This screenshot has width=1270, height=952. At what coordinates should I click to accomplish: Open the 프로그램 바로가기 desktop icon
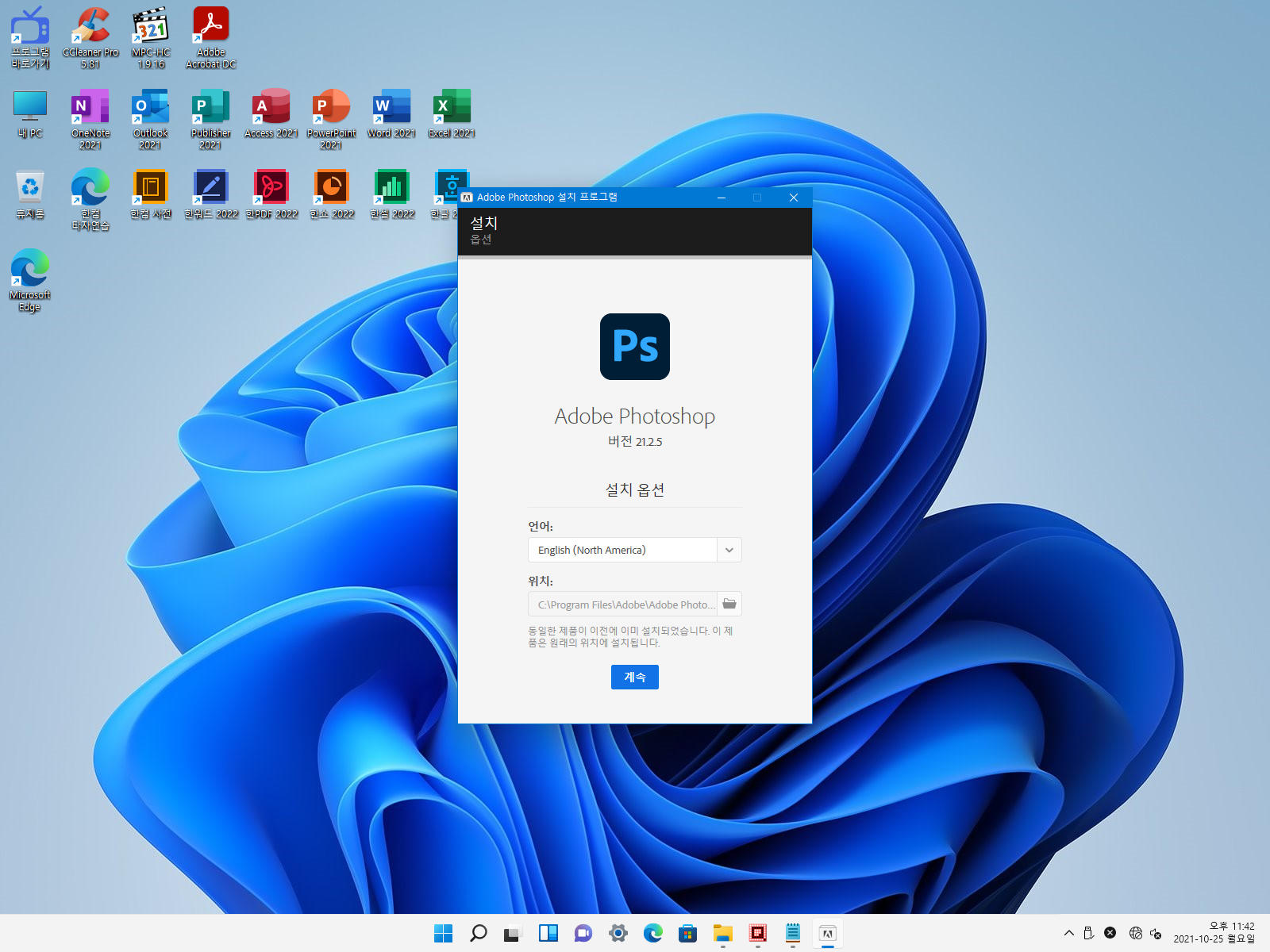pos(30,37)
